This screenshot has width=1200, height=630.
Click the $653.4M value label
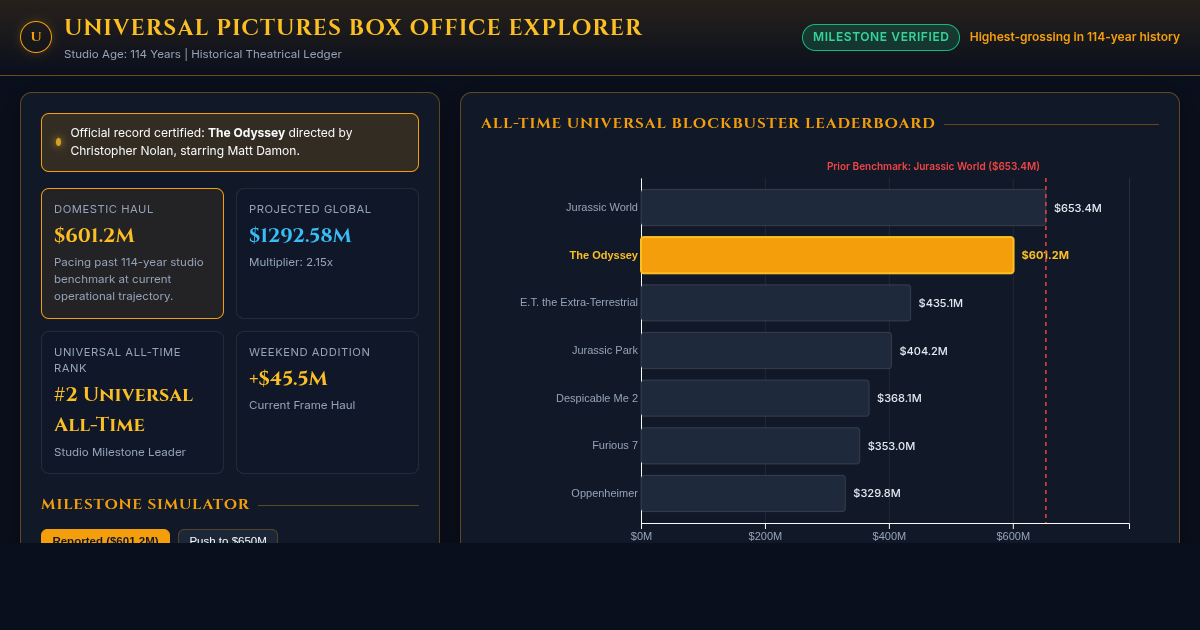click(1078, 208)
